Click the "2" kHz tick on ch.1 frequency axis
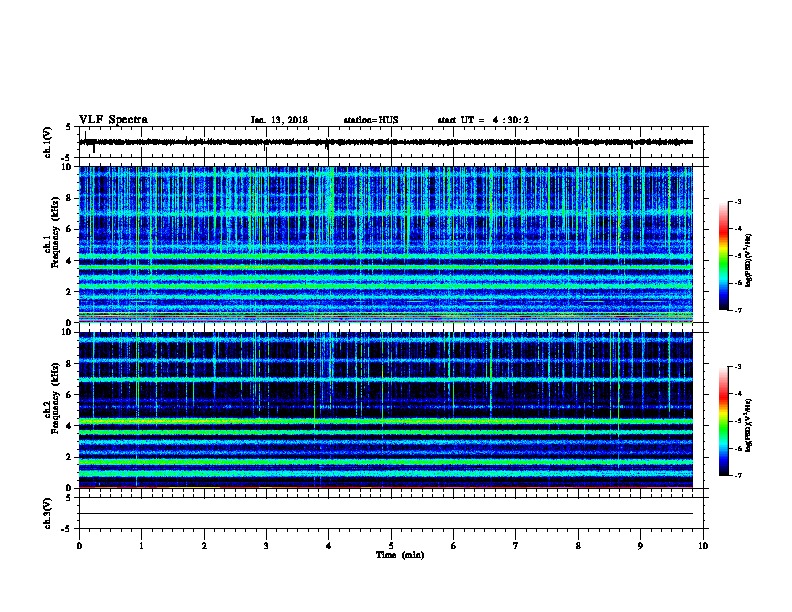 pos(69,291)
